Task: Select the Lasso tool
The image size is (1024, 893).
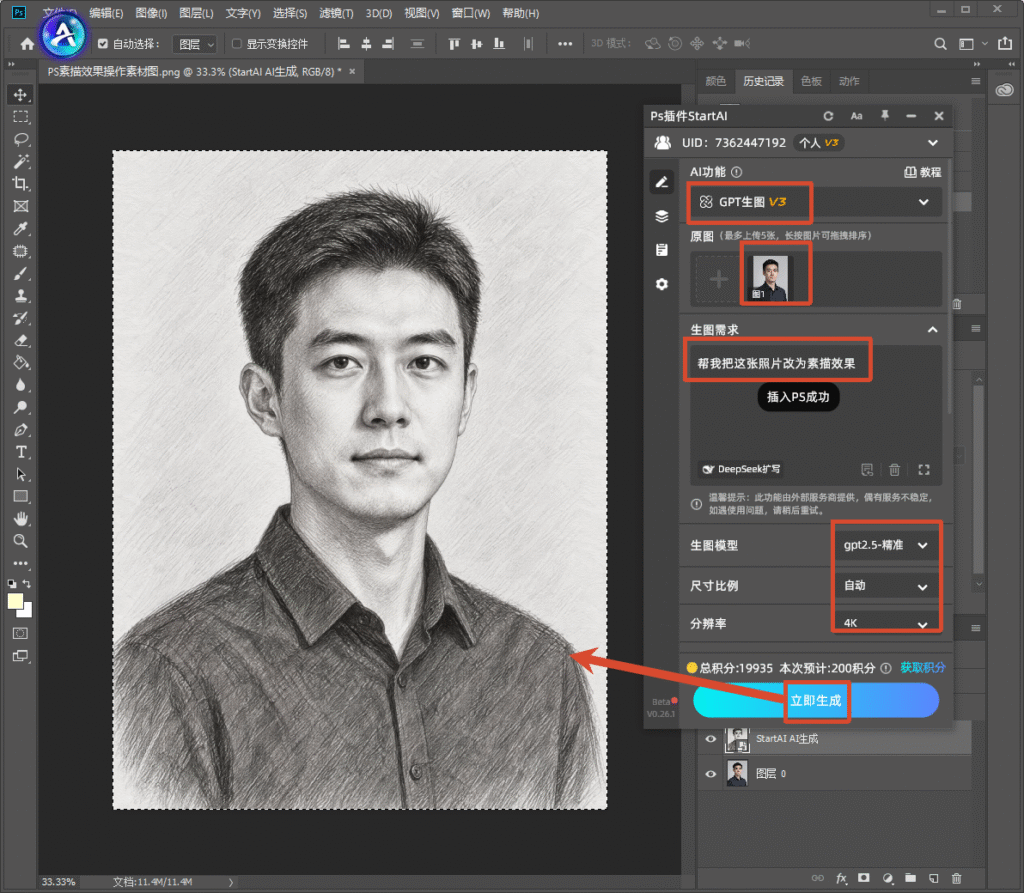Action: (20, 139)
